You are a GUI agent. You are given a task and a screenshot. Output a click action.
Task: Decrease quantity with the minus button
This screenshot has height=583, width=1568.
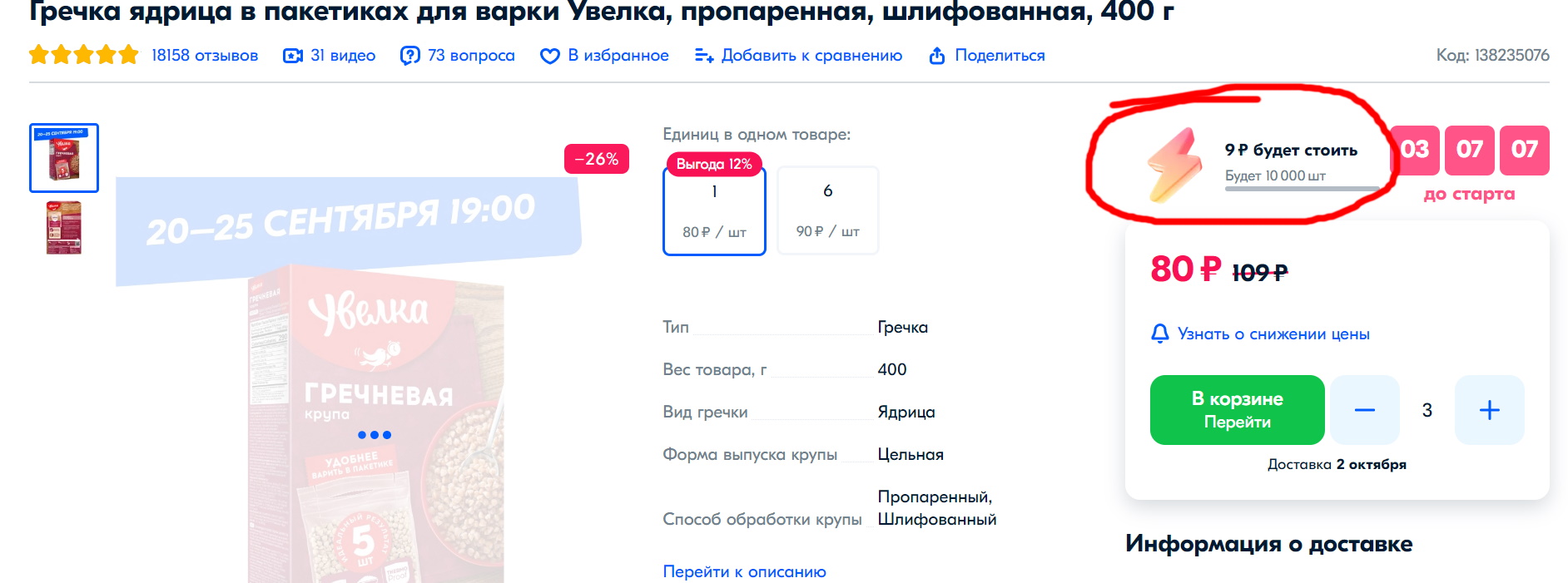click(1365, 410)
